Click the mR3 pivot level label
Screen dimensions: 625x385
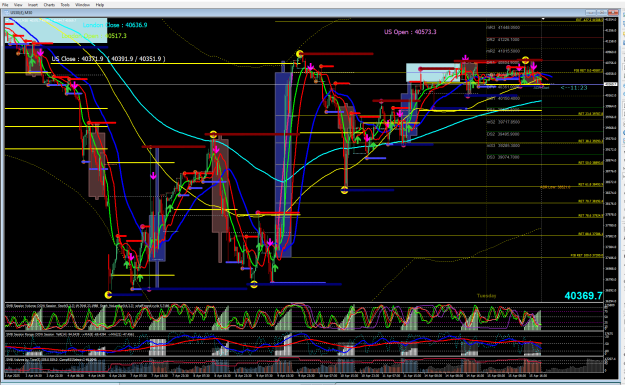pos(503,28)
